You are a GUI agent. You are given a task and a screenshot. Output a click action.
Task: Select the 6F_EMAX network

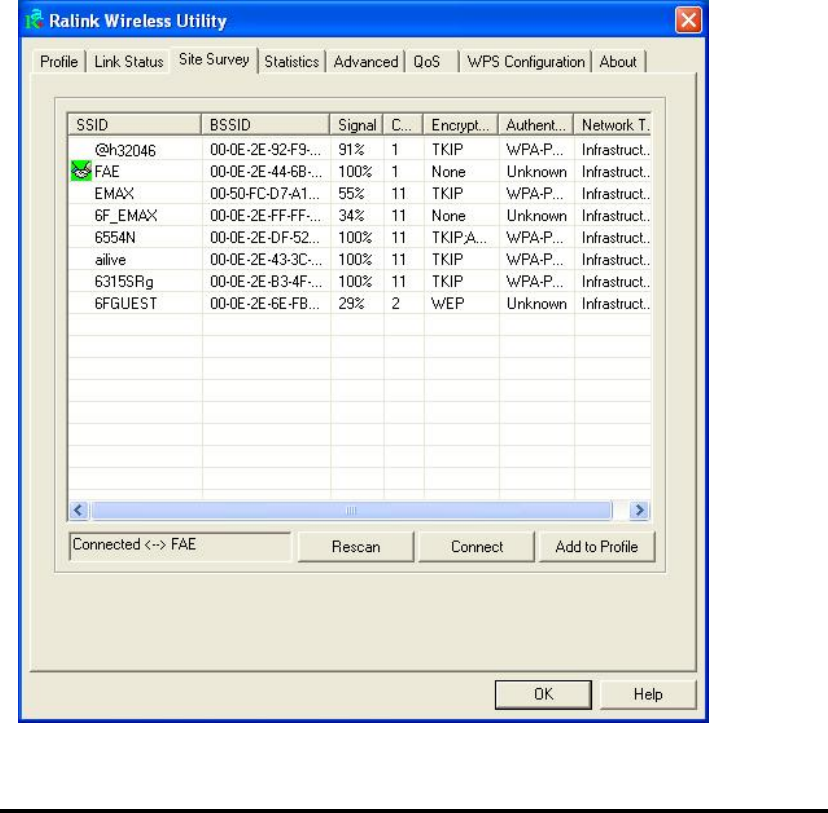click(360, 215)
